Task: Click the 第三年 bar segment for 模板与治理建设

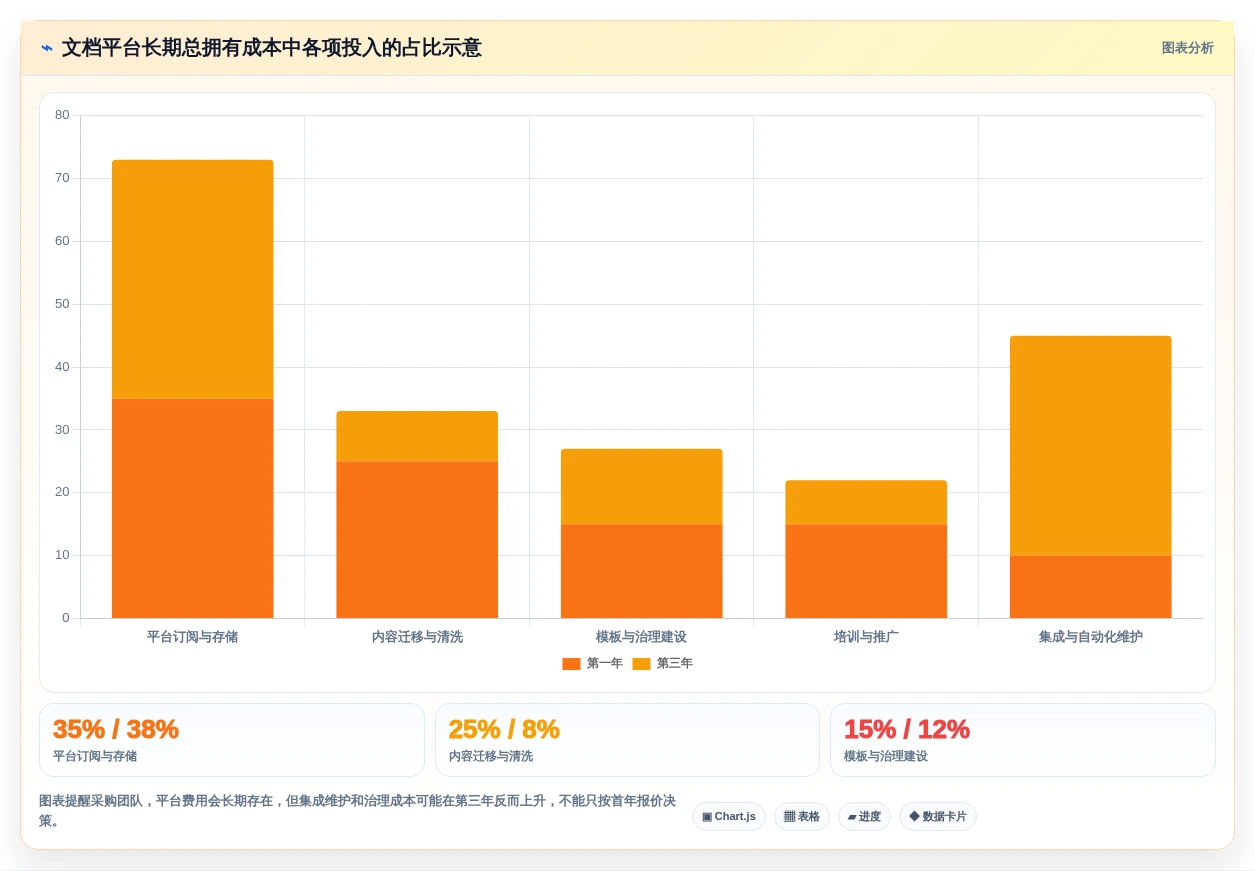Action: [641, 486]
